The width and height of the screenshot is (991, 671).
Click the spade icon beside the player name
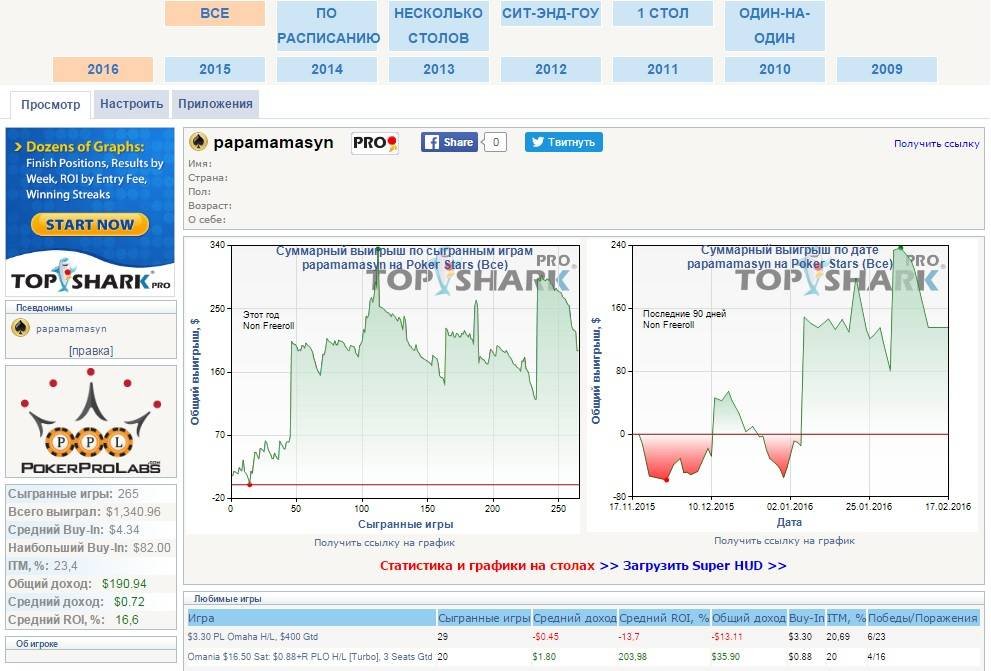coord(198,142)
